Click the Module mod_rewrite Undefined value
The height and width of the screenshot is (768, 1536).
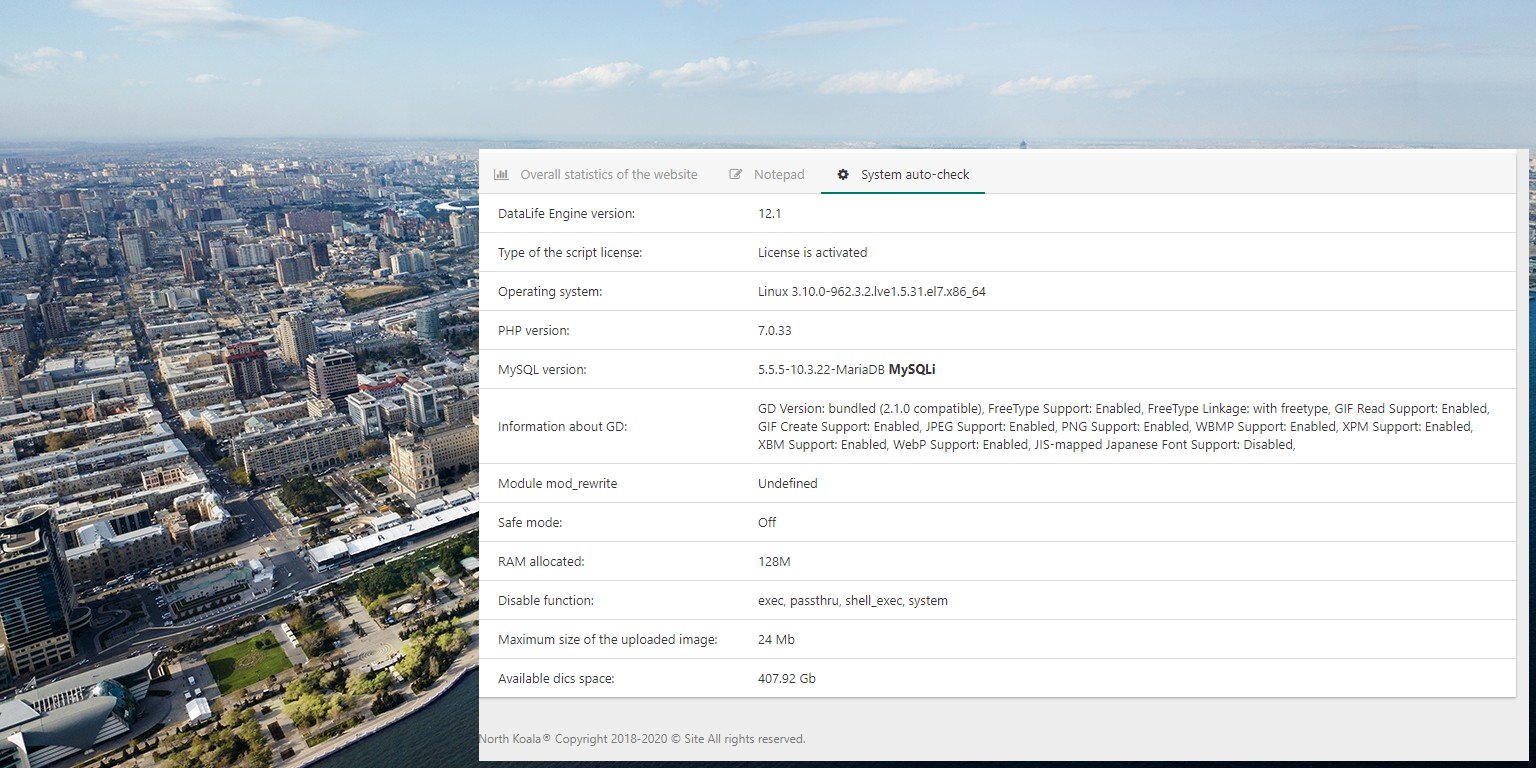click(x=788, y=483)
